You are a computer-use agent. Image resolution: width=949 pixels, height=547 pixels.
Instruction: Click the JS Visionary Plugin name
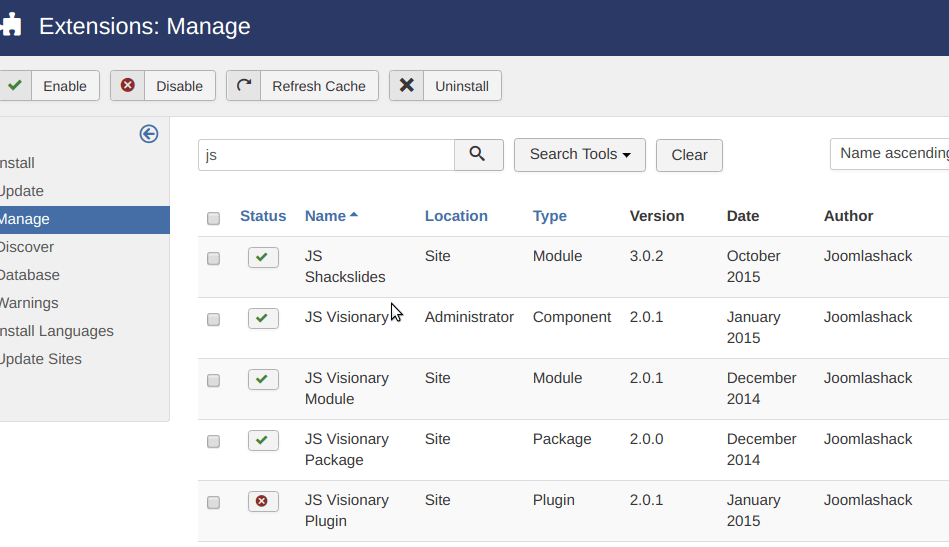pos(347,511)
